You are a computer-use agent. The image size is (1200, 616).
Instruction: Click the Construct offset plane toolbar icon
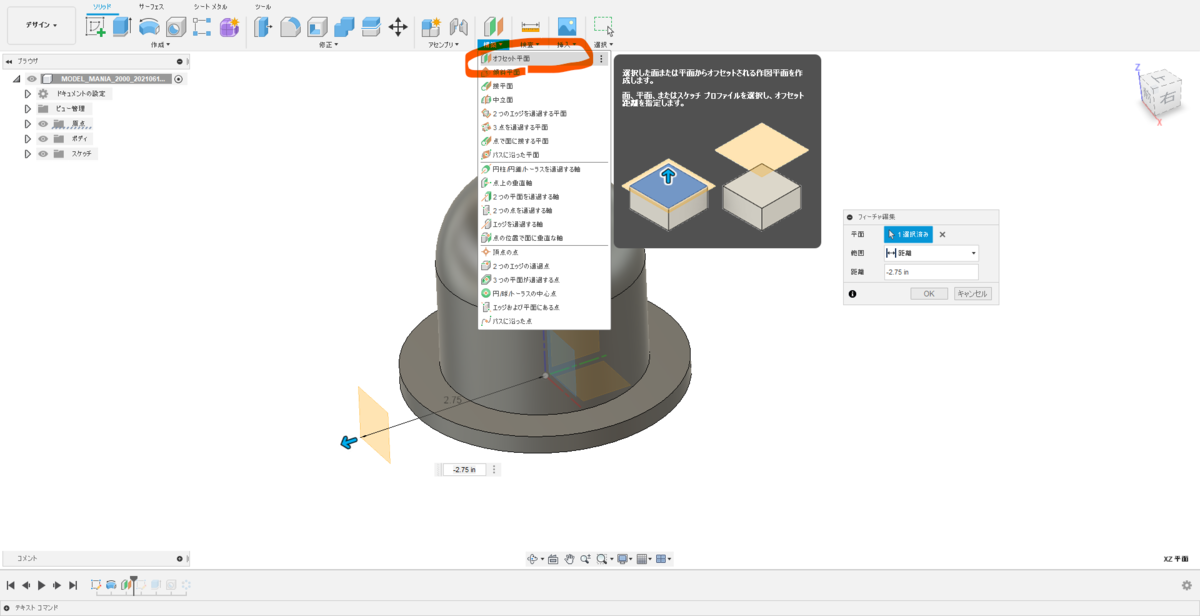[493, 27]
